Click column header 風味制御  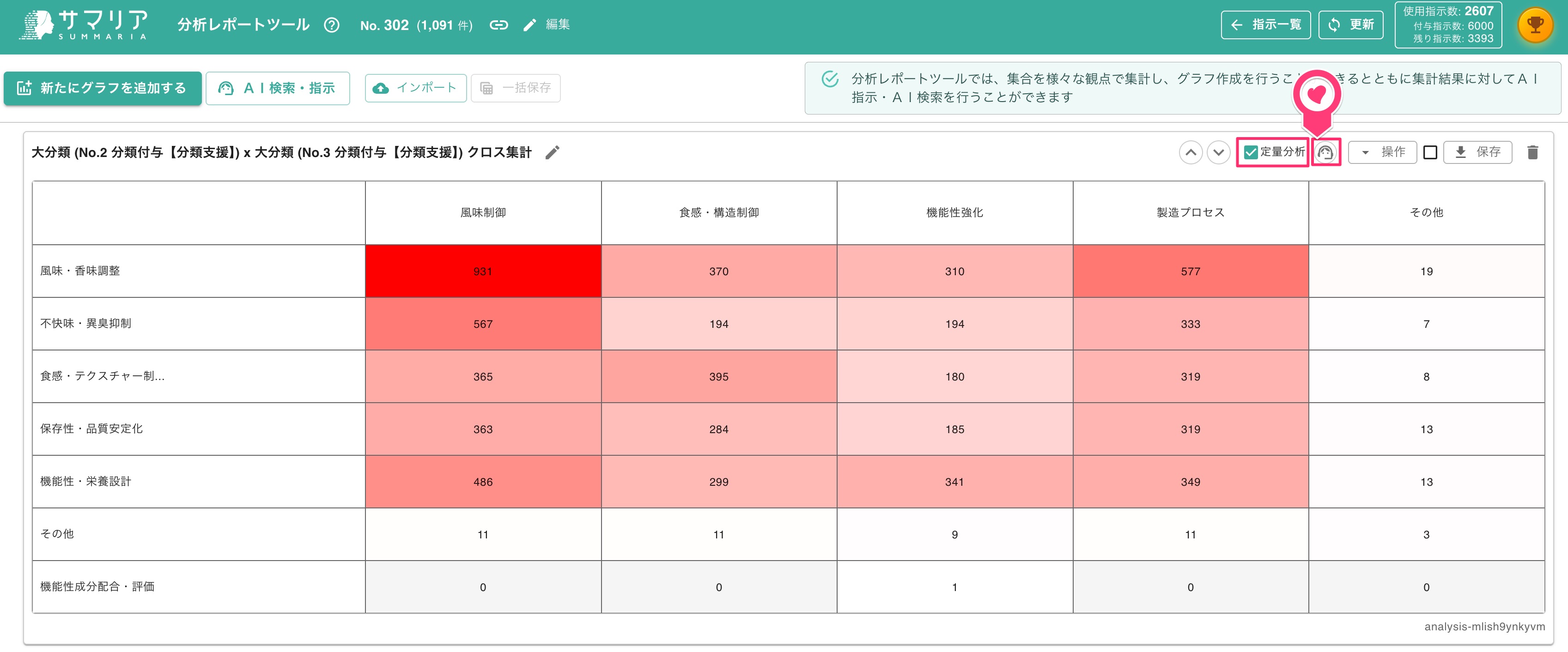click(x=483, y=212)
